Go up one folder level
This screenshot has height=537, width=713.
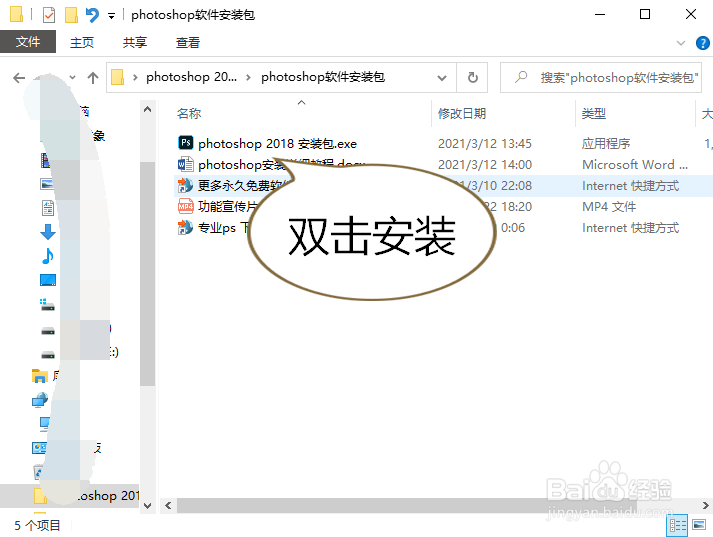[93, 78]
